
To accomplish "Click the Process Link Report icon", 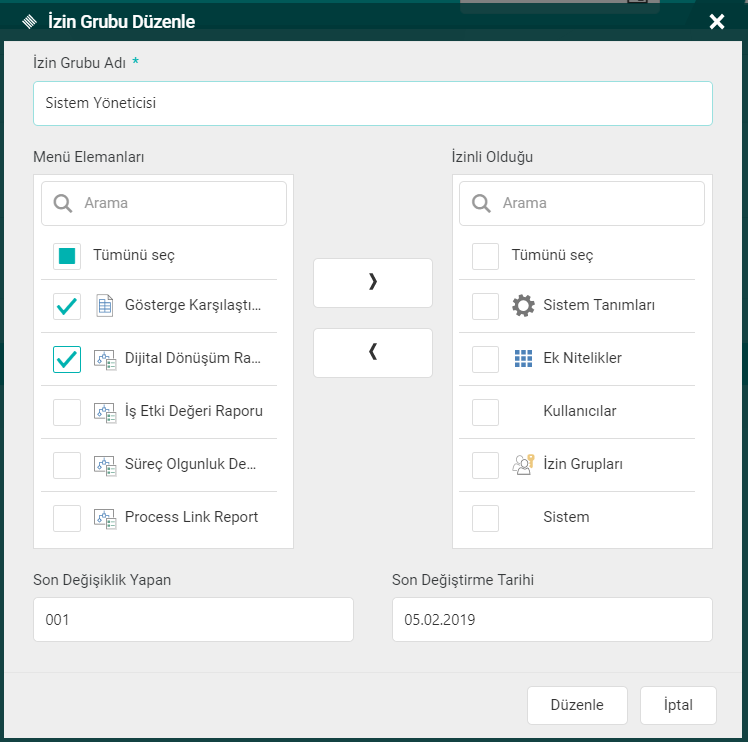I will 105,517.
